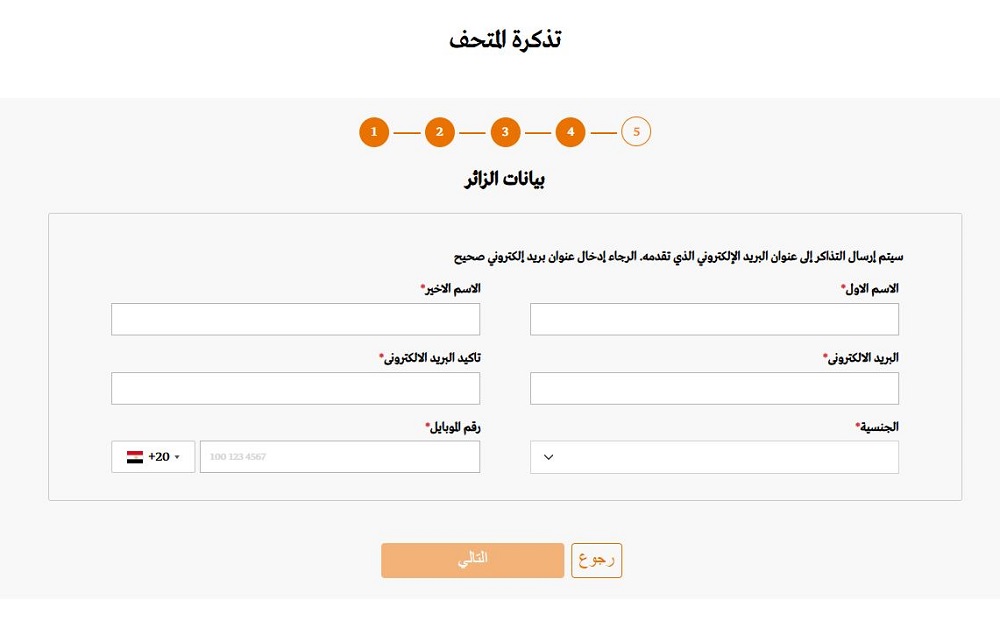This screenshot has height=642, width=1000.
Task: Click the nationality dropdown chevron arrow
Action: pos(548,458)
